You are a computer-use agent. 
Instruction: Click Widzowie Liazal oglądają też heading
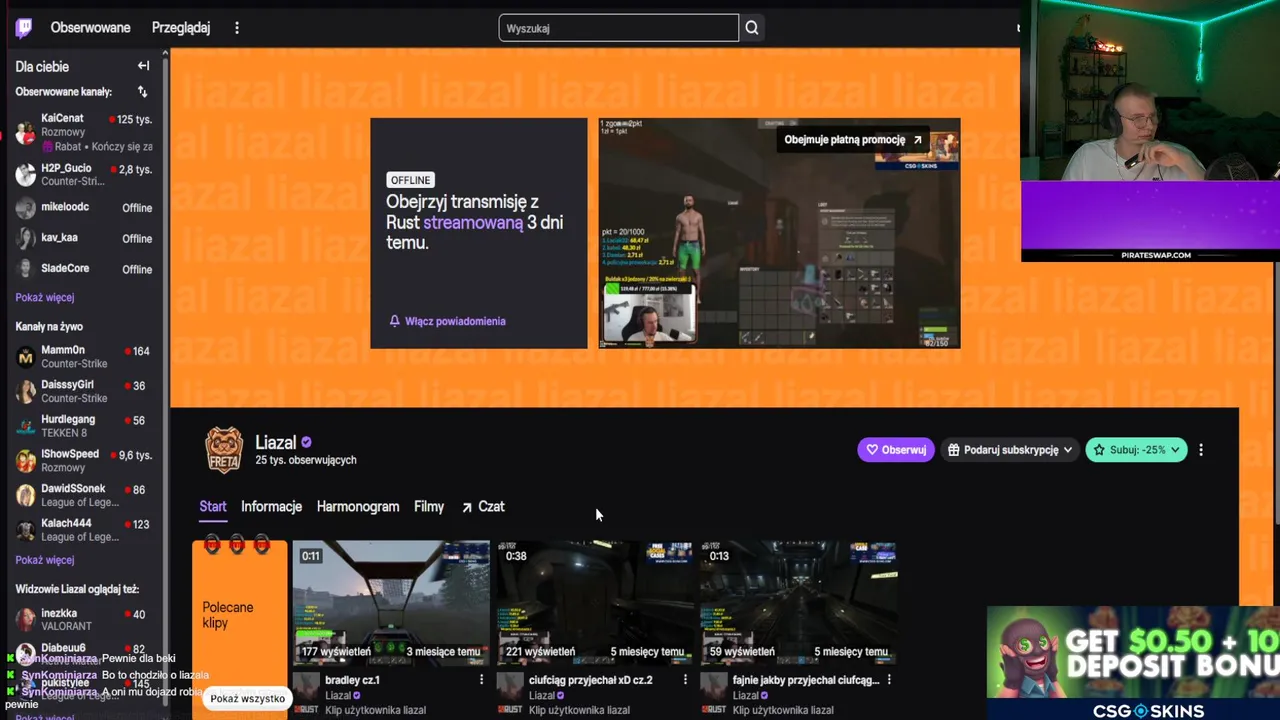pos(77,589)
